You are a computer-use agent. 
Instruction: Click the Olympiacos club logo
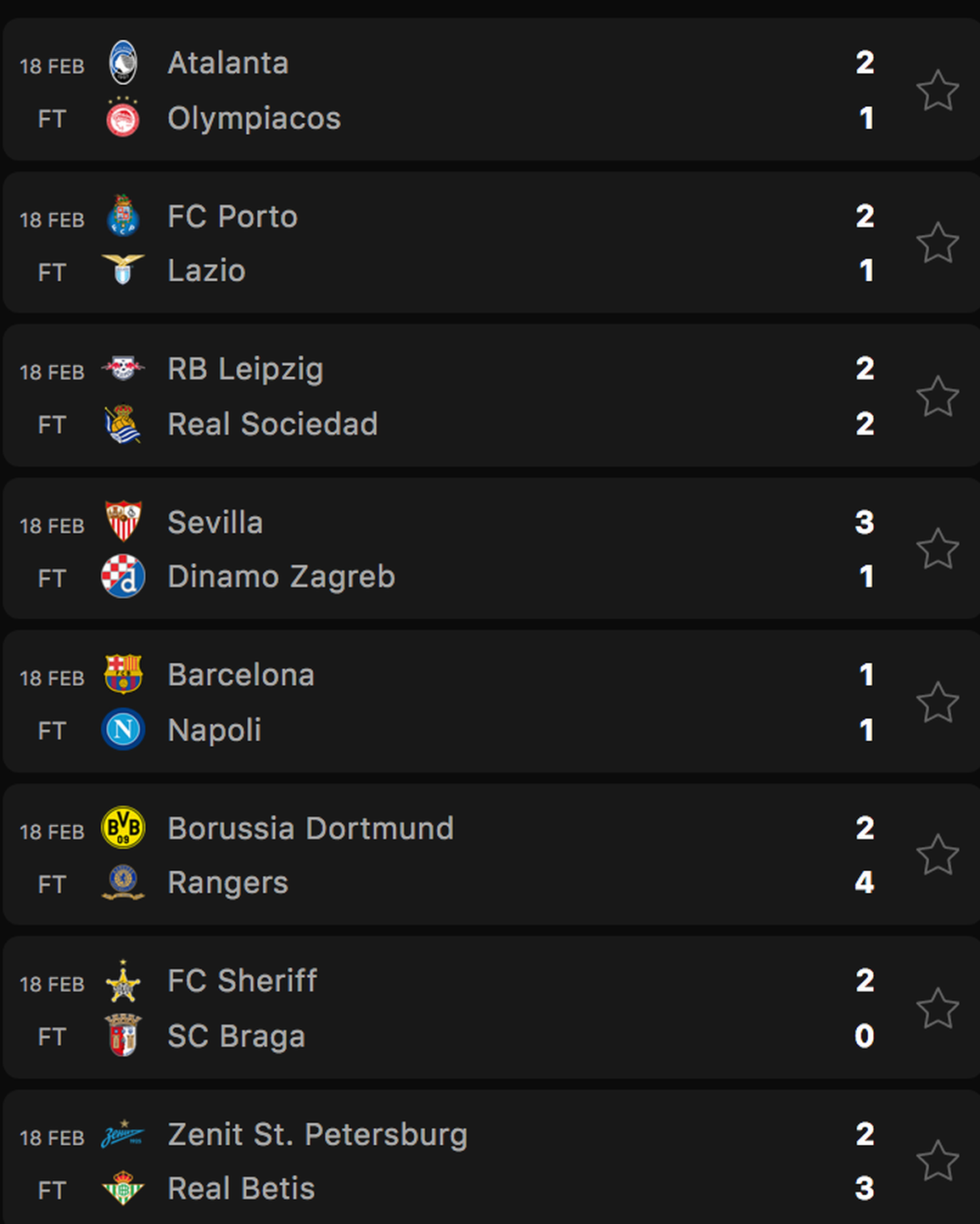123,118
